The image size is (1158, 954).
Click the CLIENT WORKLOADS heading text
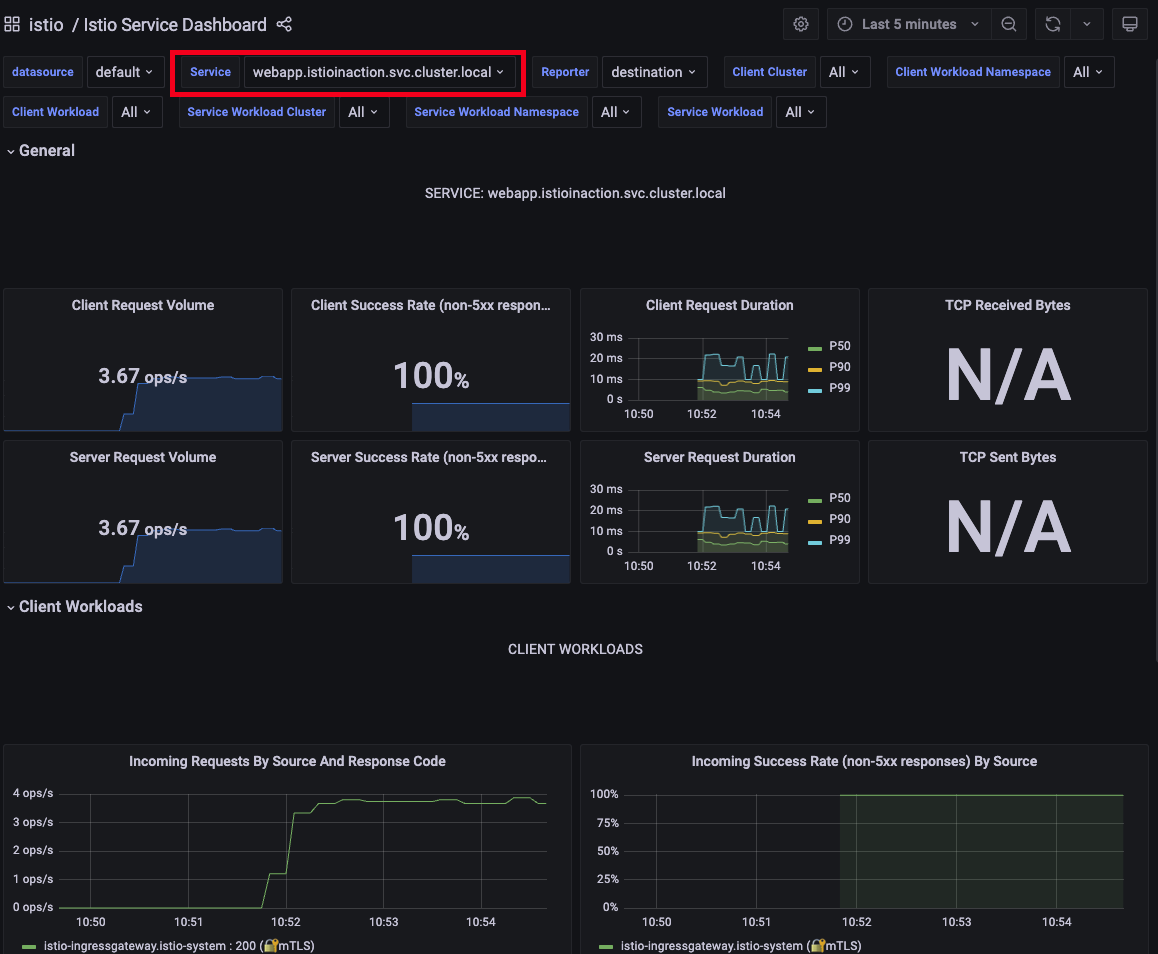[x=575, y=649]
